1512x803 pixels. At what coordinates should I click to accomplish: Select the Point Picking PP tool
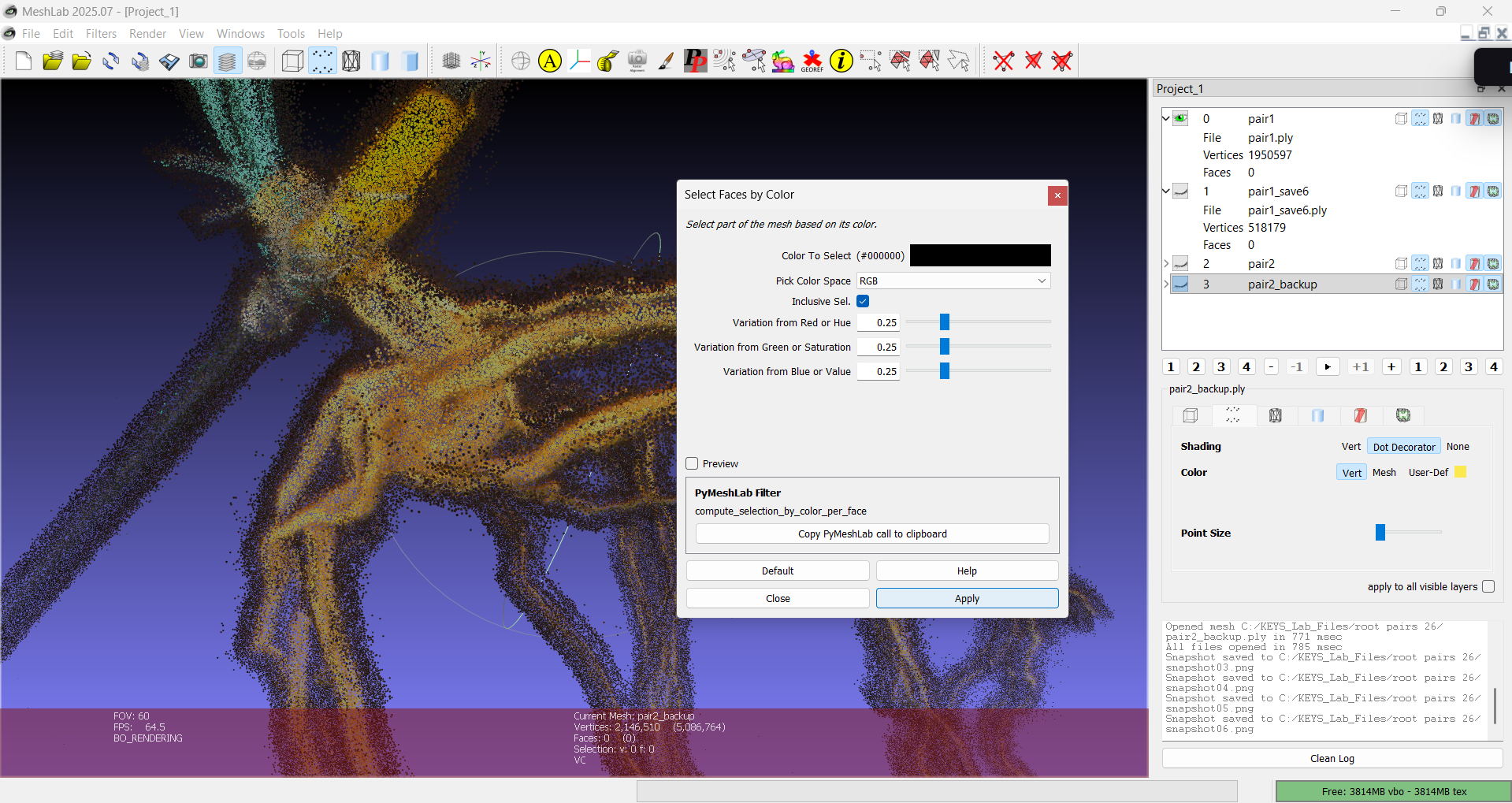[x=695, y=61]
